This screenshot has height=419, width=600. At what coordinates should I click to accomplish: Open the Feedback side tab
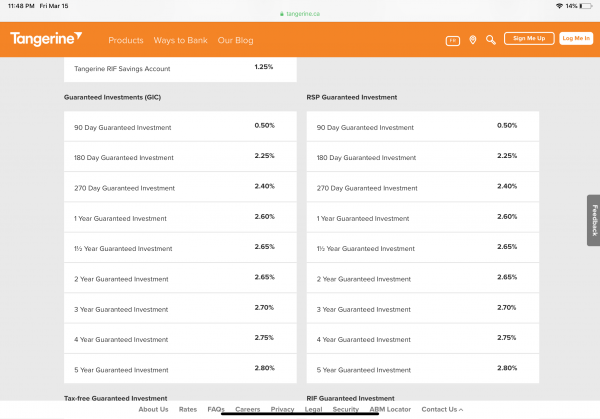593,220
